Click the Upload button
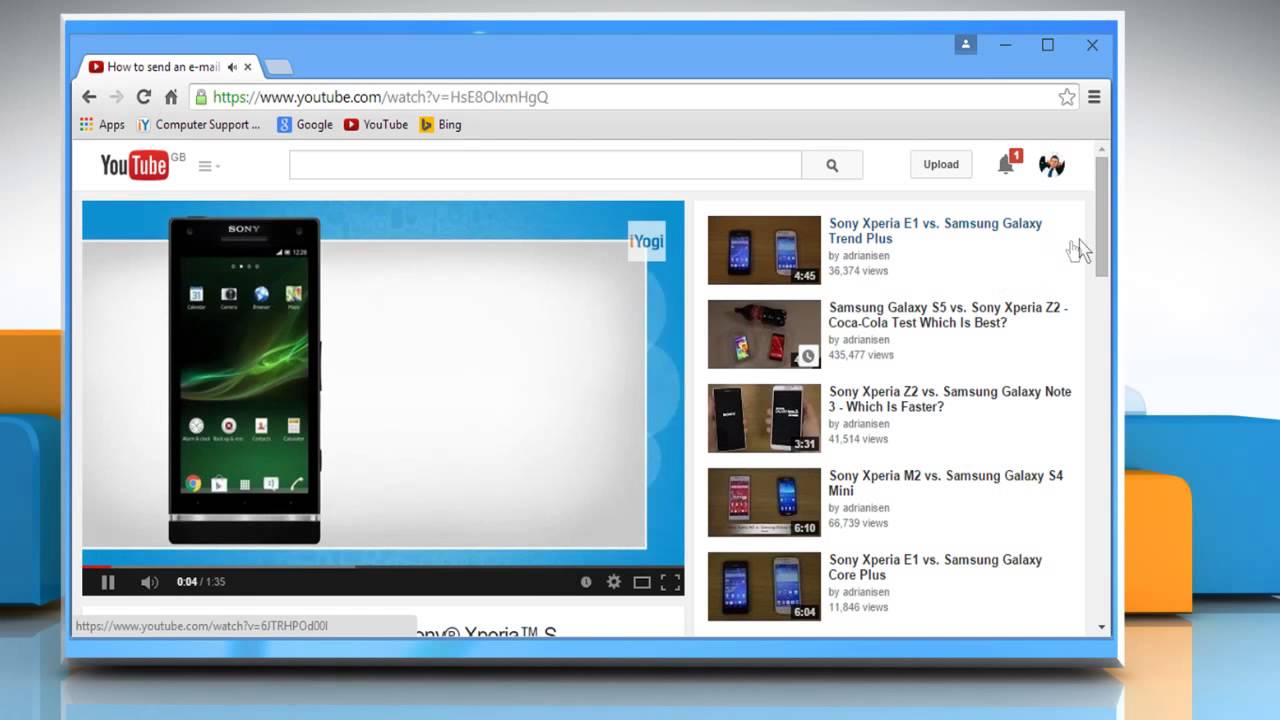The width and height of the screenshot is (1280, 720). (x=941, y=165)
